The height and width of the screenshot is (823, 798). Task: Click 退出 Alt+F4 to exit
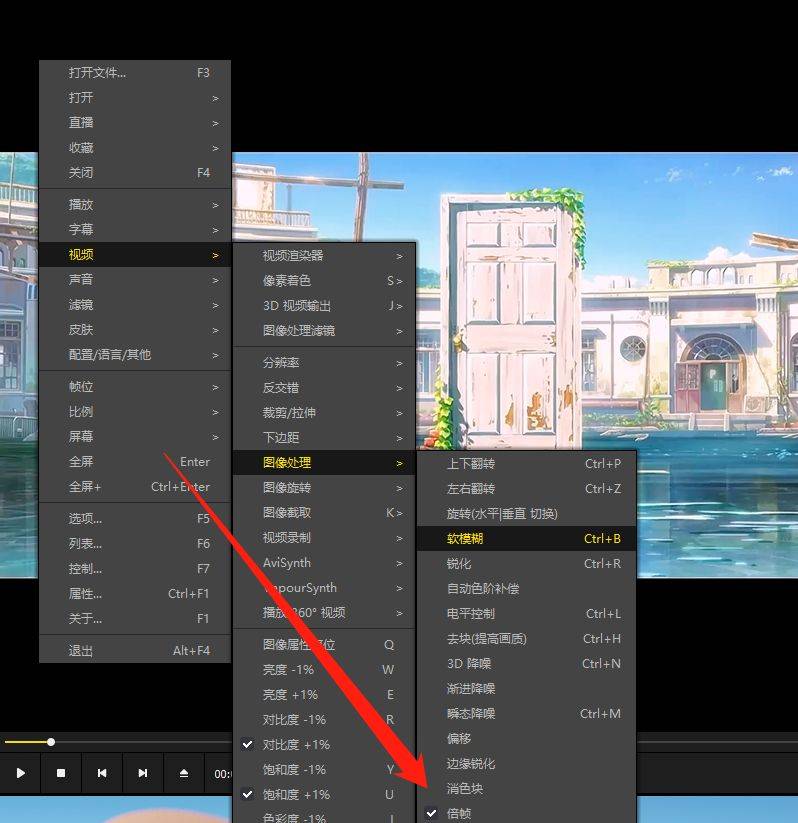click(135, 651)
